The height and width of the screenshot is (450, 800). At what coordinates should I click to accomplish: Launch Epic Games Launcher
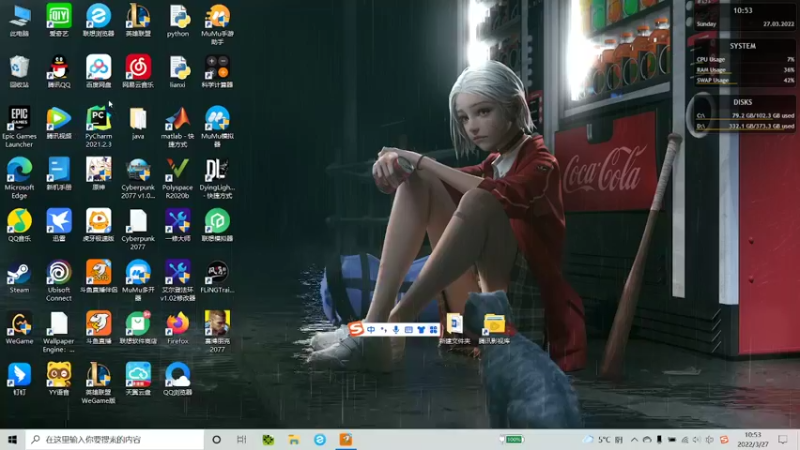[19, 127]
